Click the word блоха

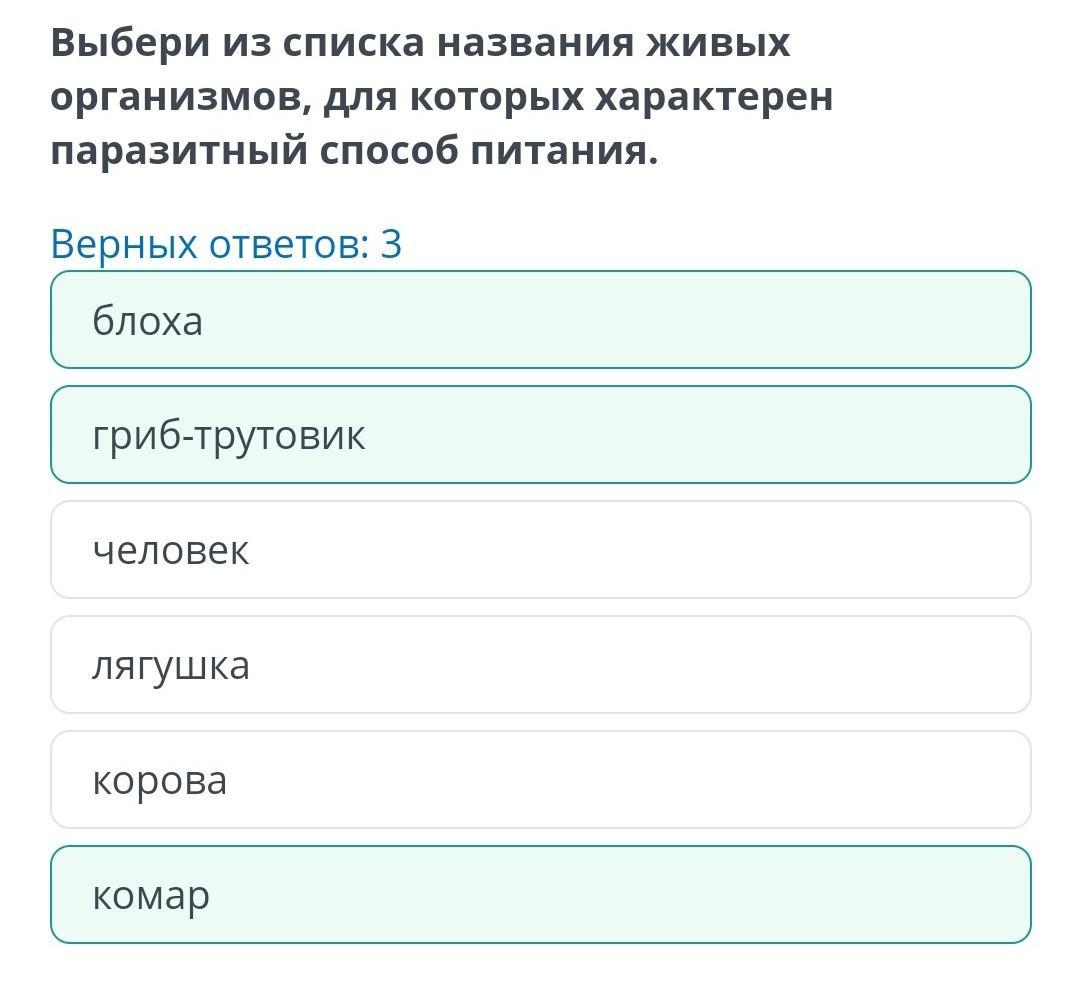tap(147, 321)
